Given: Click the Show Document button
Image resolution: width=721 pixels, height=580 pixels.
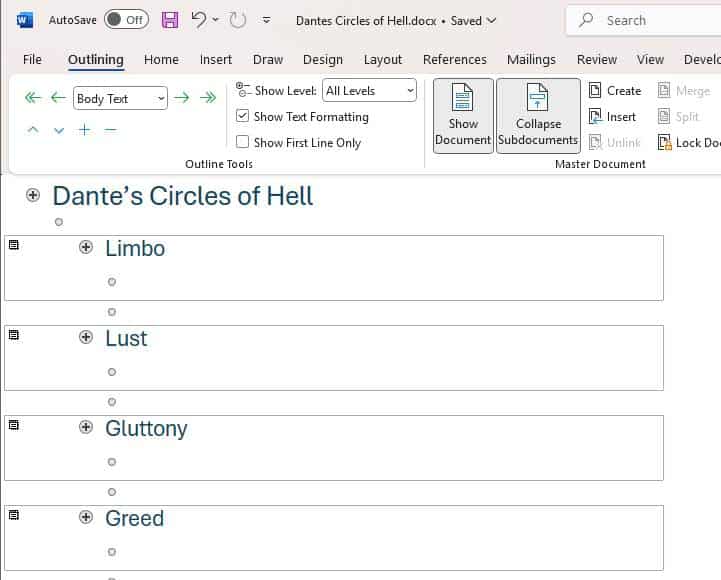Looking at the screenshot, I should click(x=463, y=116).
